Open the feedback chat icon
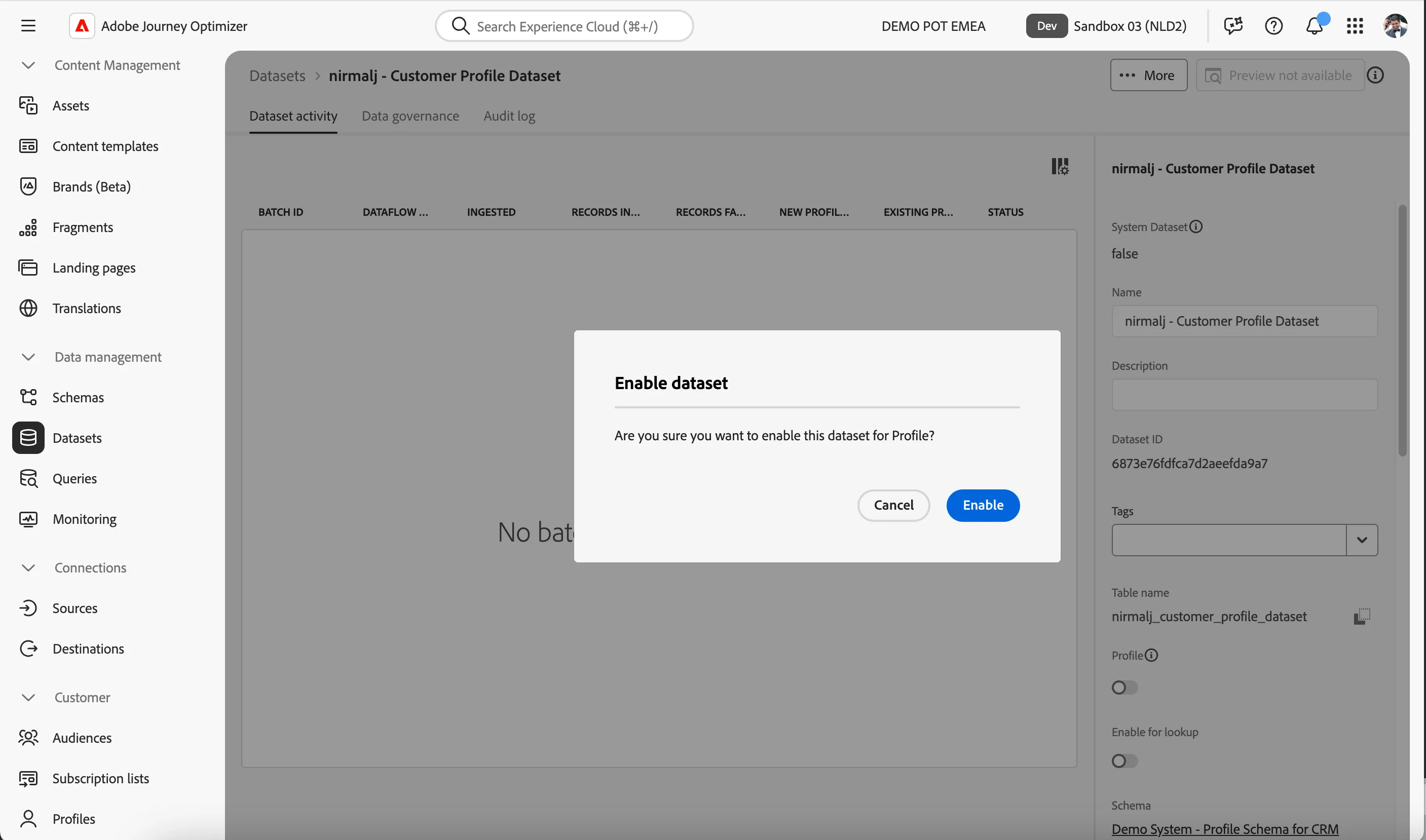The image size is (1426, 840). [1233, 26]
